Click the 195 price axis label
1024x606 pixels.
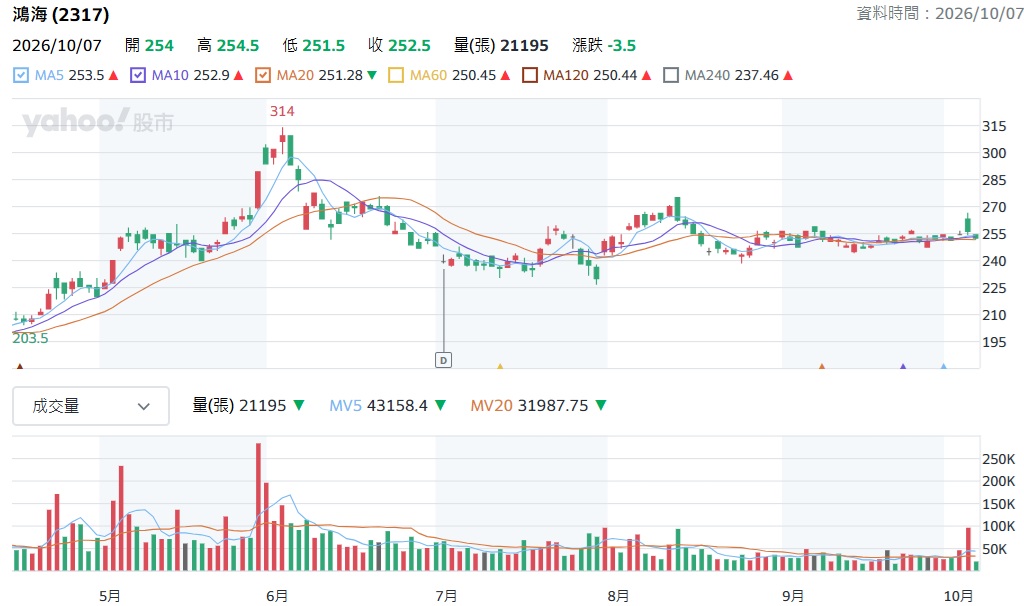point(994,342)
